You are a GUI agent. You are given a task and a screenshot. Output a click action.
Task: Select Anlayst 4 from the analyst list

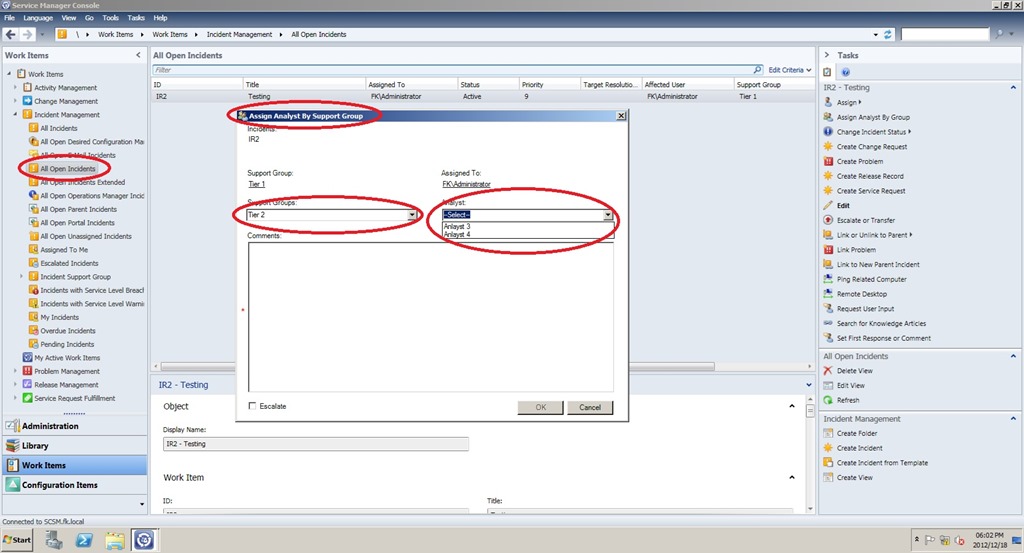457,235
